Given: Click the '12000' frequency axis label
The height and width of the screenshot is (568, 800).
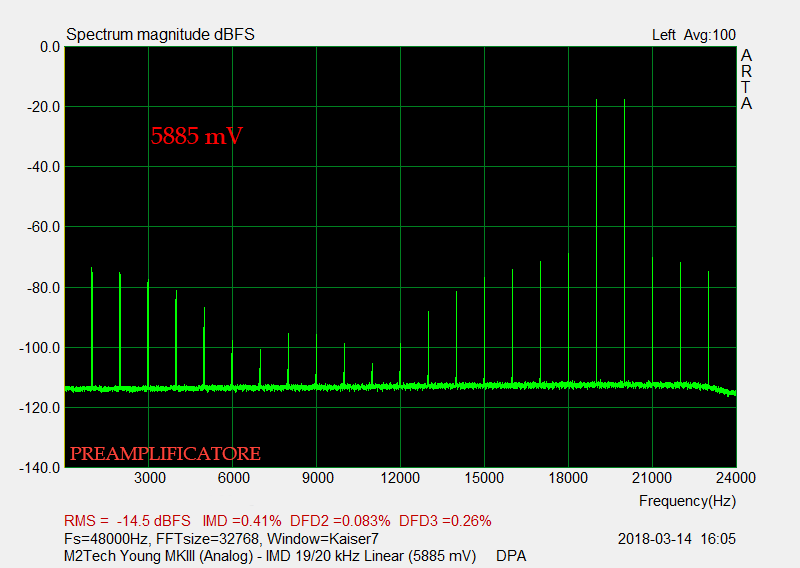Looking at the screenshot, I should coord(400,478).
